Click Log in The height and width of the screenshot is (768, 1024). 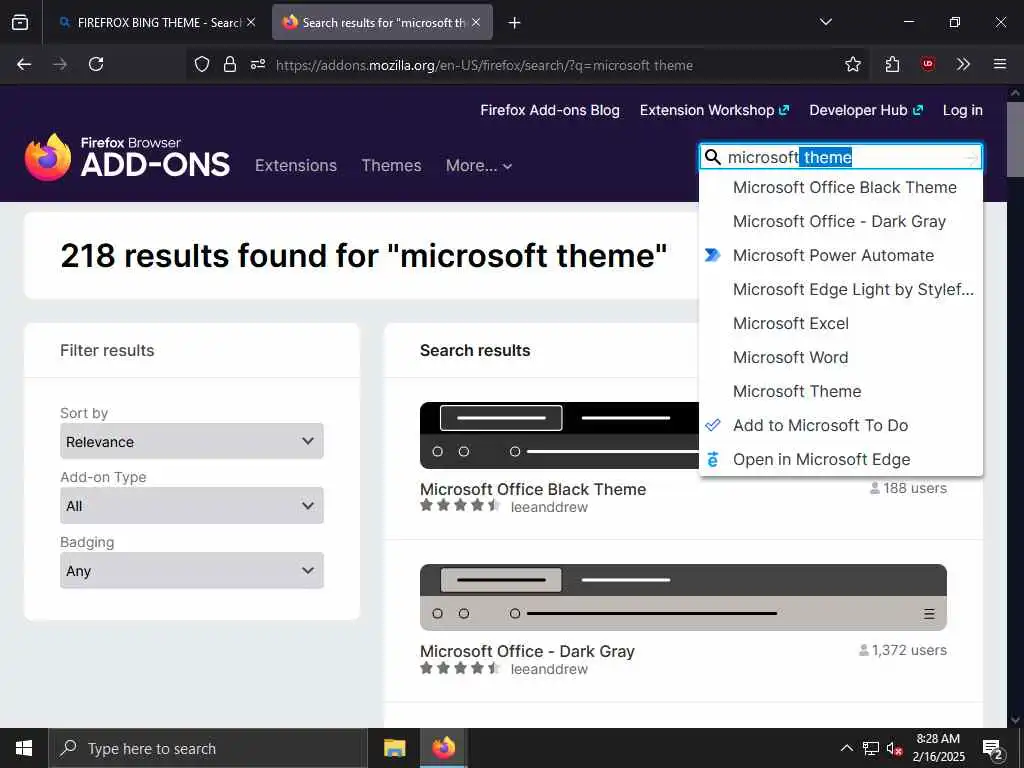963,110
